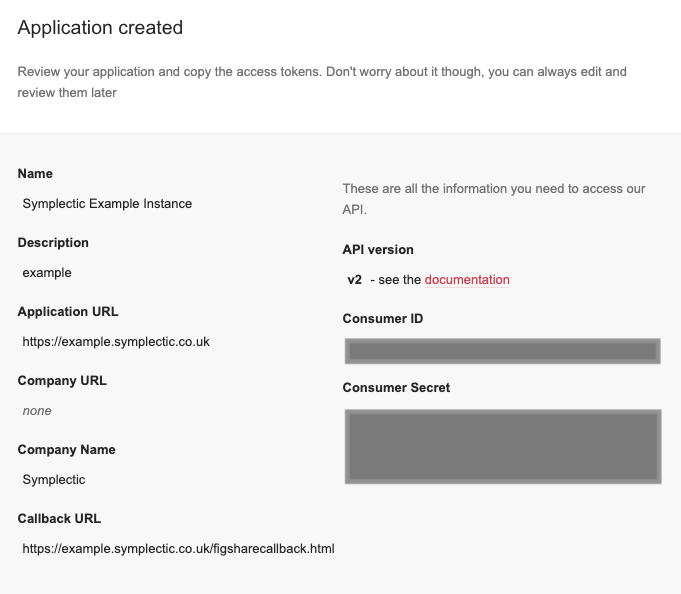The image size is (681, 594).
Task: Click the redacted Consumer Secret box
Action: 502,446
